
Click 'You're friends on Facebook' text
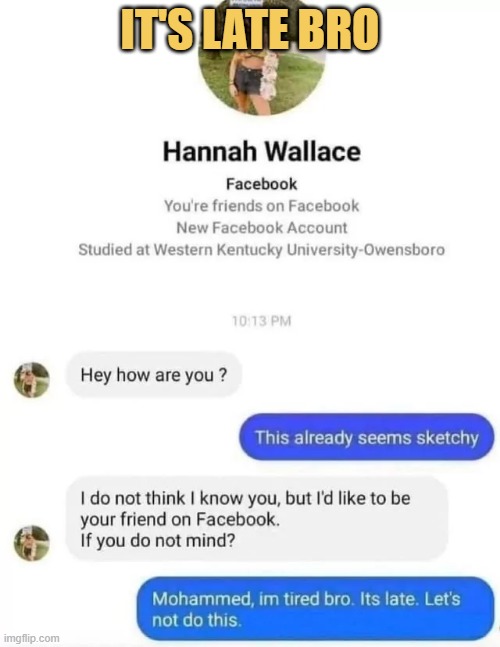tap(262, 205)
